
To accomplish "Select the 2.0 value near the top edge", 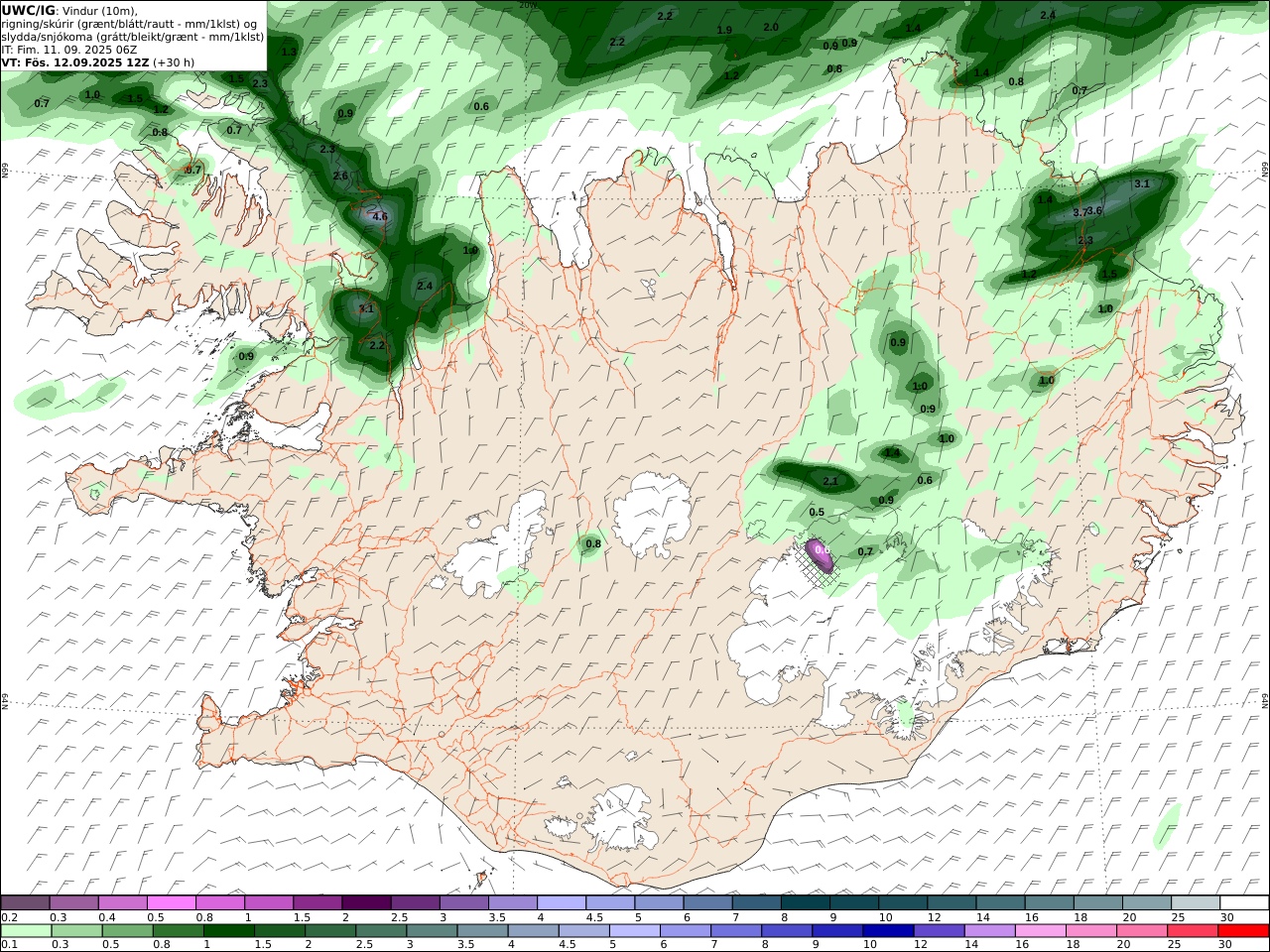I will click(x=771, y=27).
